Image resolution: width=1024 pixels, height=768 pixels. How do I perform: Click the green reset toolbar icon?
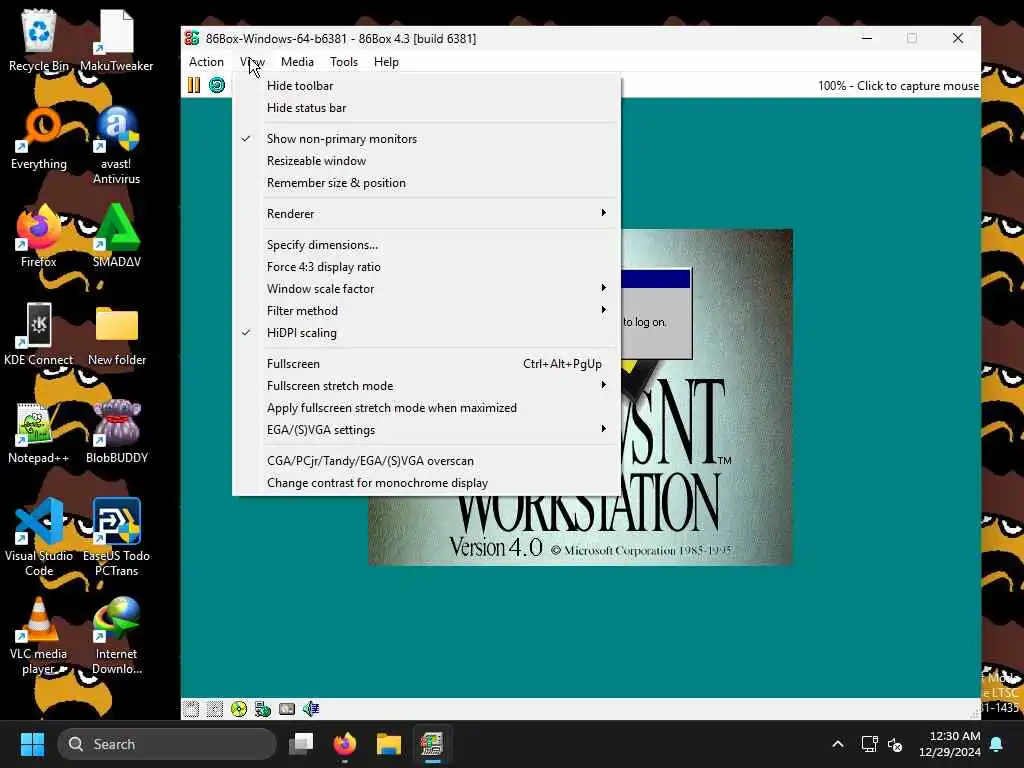coord(217,86)
